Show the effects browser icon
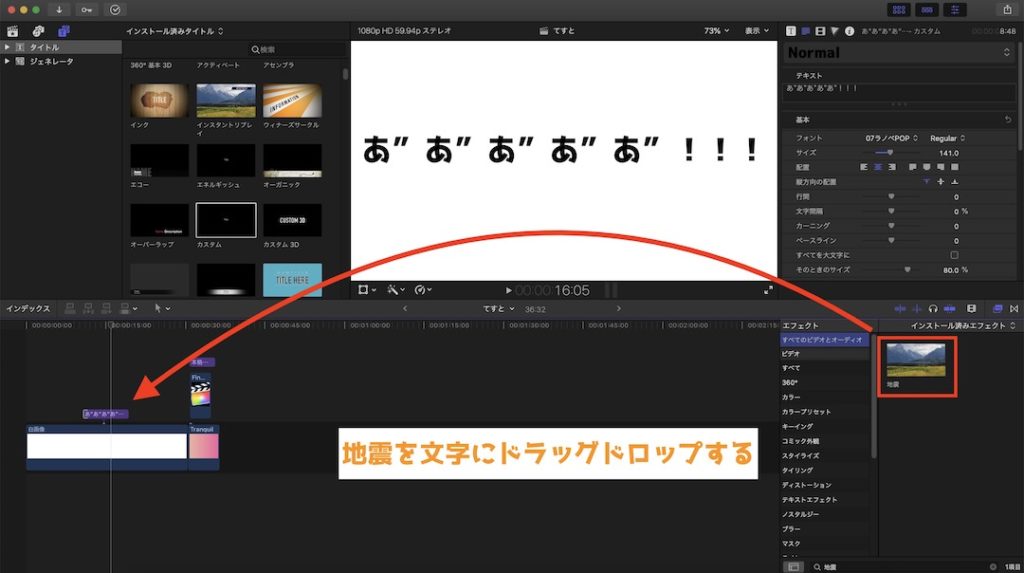Viewport: 1024px width, 573px height. point(997,308)
